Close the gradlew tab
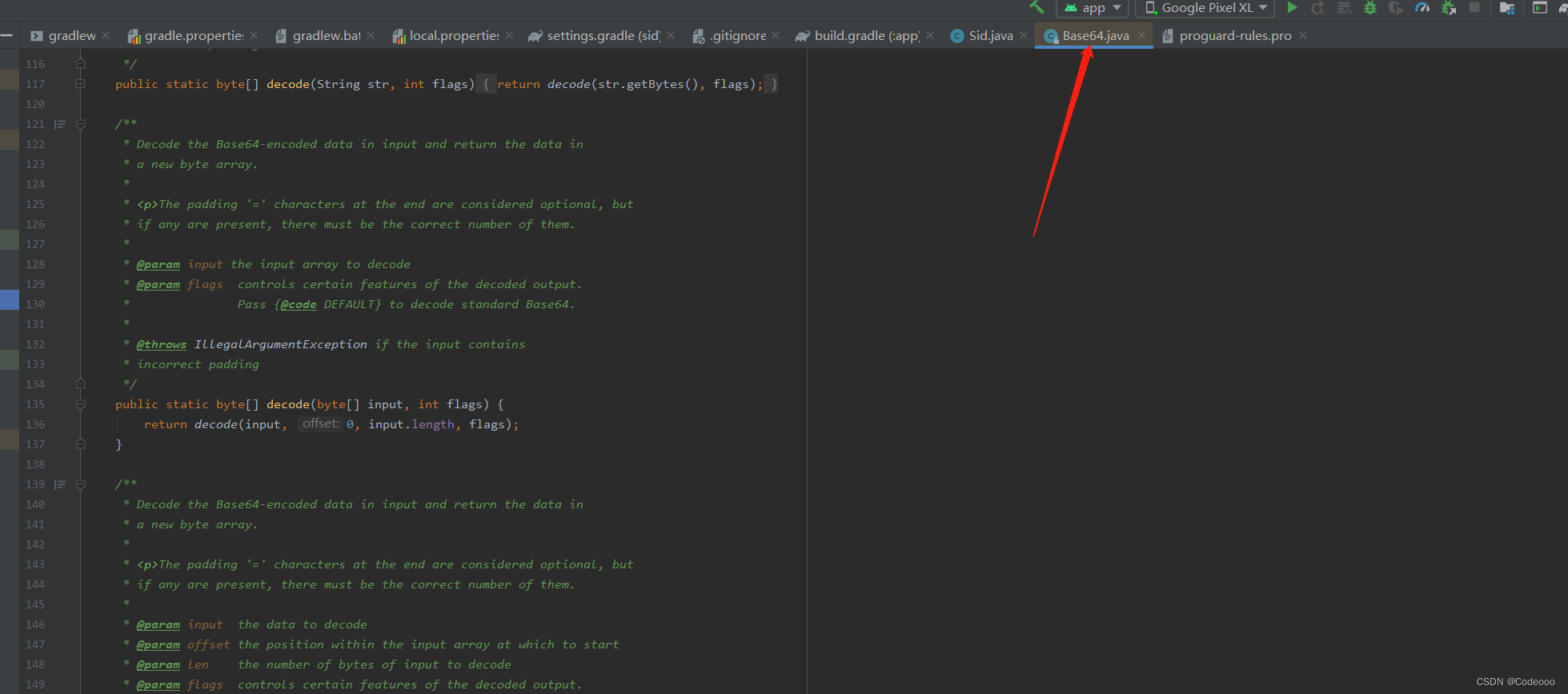This screenshot has height=694, width=1568. [106, 35]
